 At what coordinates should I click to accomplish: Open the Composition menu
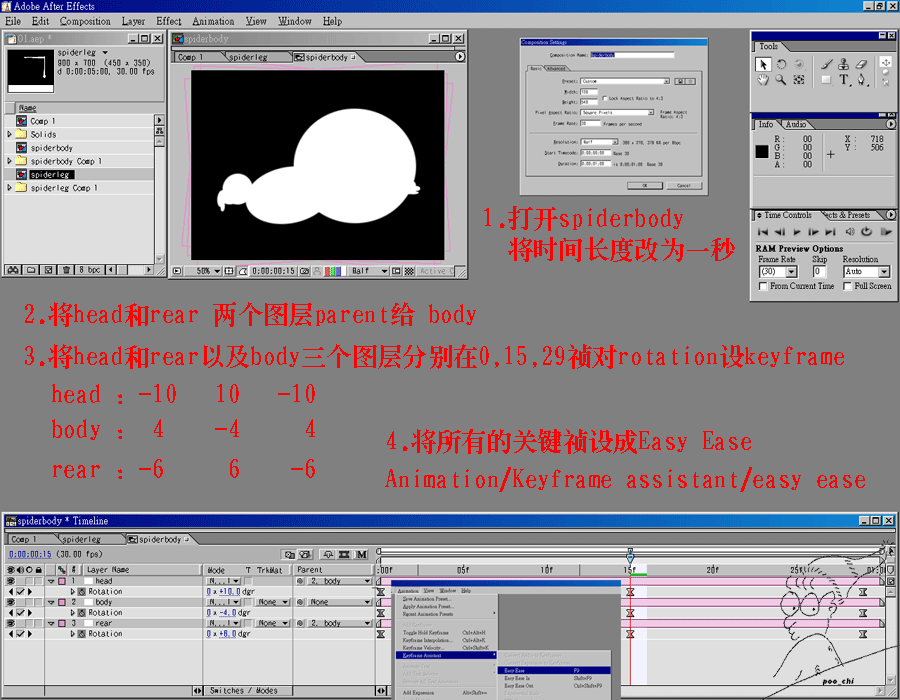(85, 21)
